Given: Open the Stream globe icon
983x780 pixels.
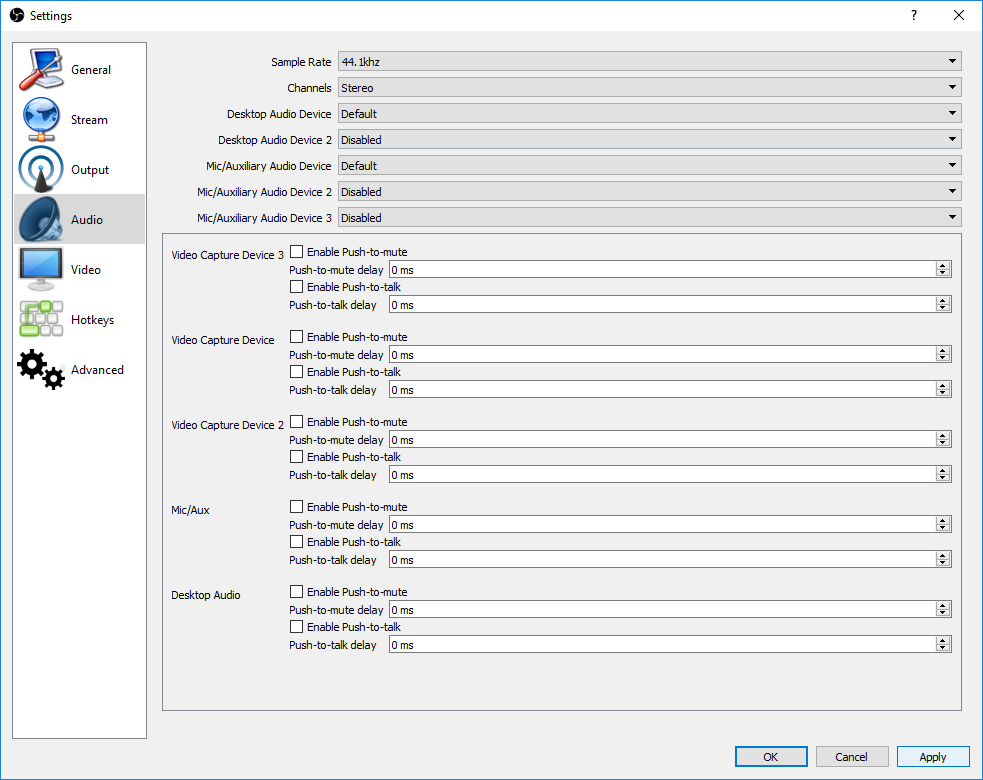Looking at the screenshot, I should pyautogui.click(x=41, y=120).
